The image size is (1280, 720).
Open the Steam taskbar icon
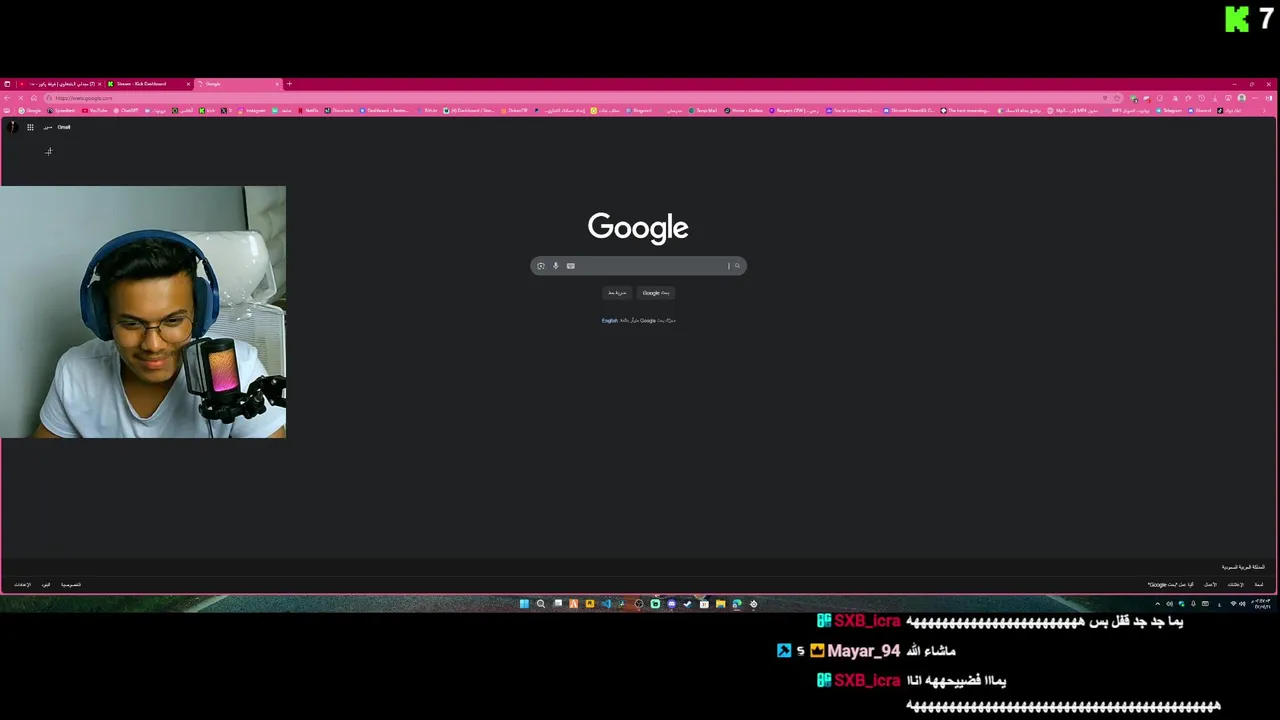pyautogui.click(x=688, y=604)
